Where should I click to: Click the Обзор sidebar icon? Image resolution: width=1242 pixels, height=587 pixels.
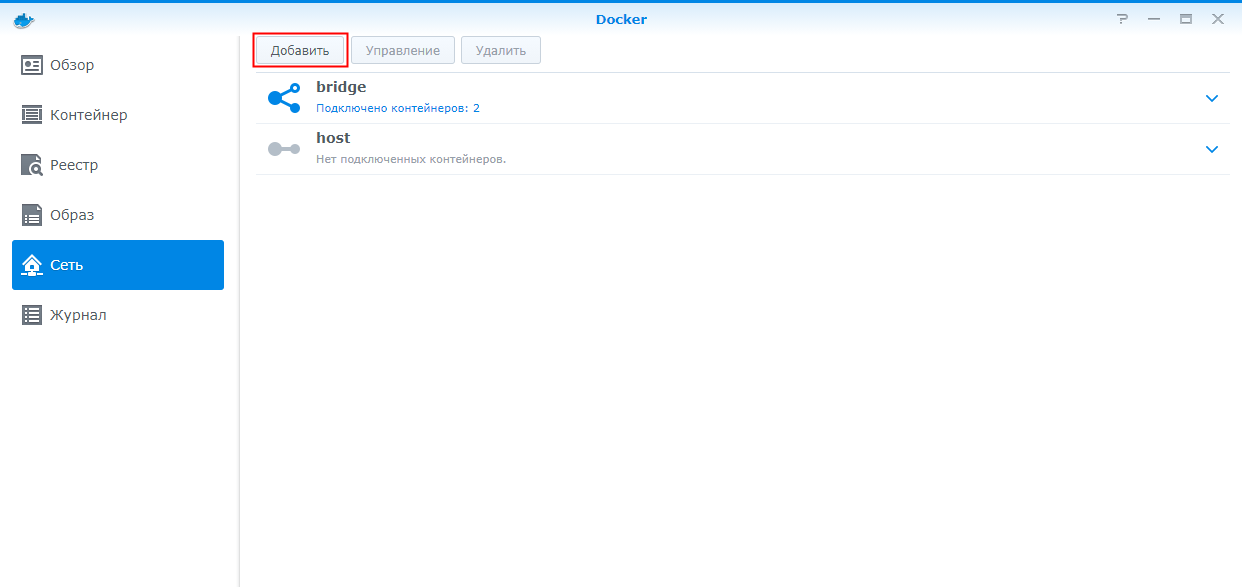click(32, 65)
